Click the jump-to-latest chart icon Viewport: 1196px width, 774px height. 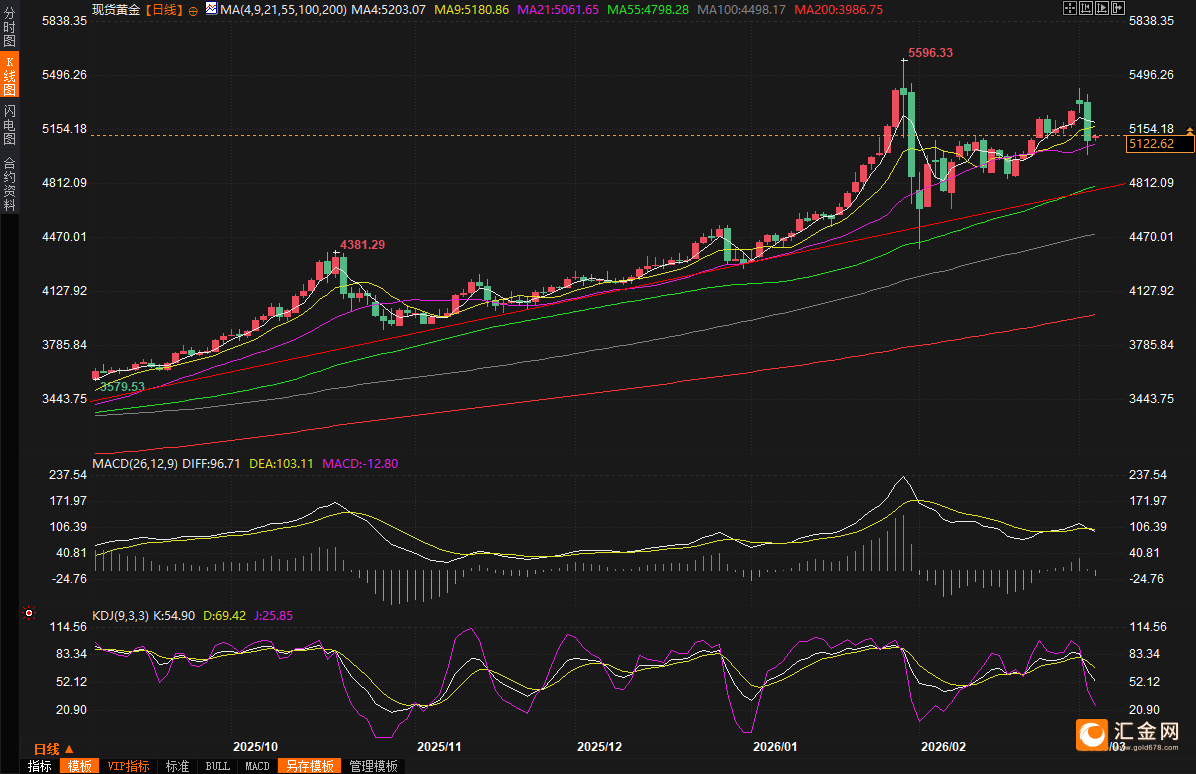[x=1117, y=8]
